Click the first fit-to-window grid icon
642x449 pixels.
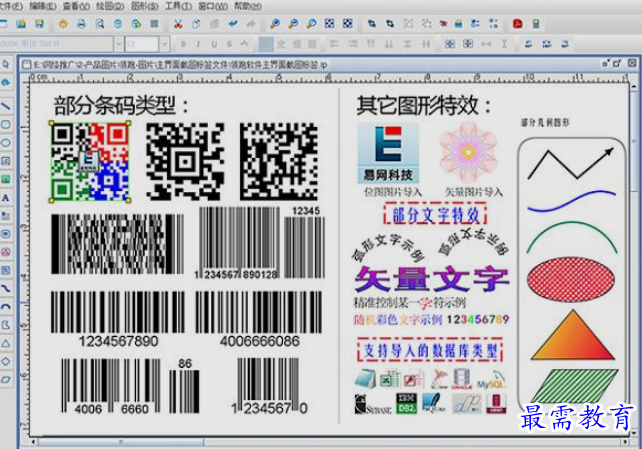330,24
